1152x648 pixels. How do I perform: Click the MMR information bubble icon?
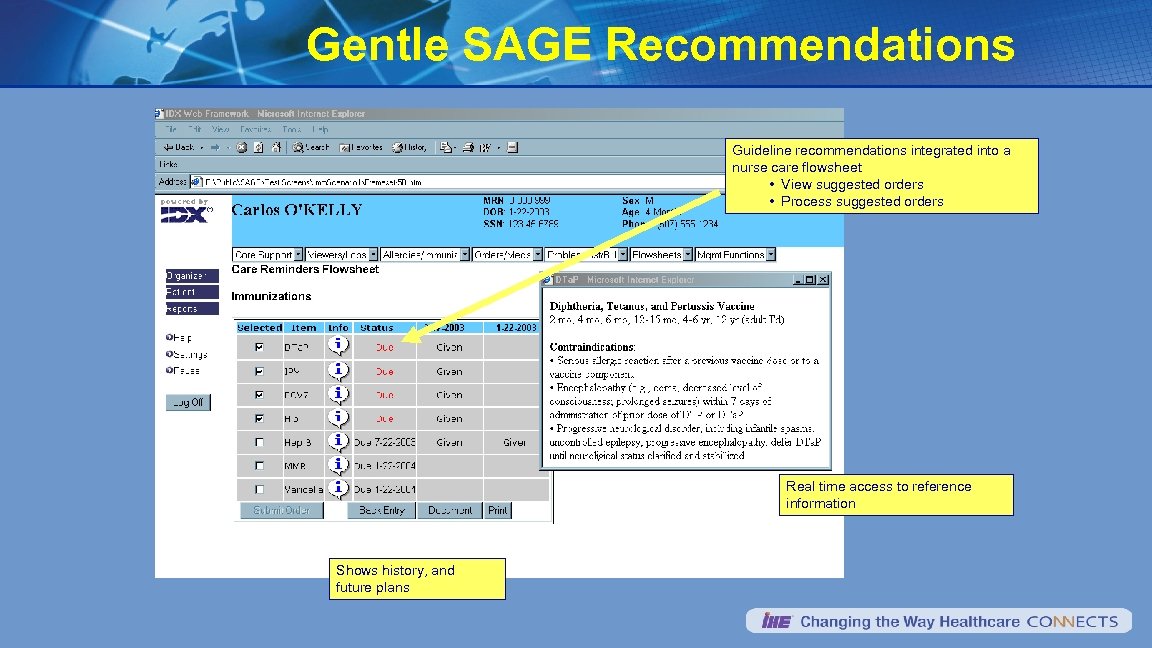click(x=339, y=465)
